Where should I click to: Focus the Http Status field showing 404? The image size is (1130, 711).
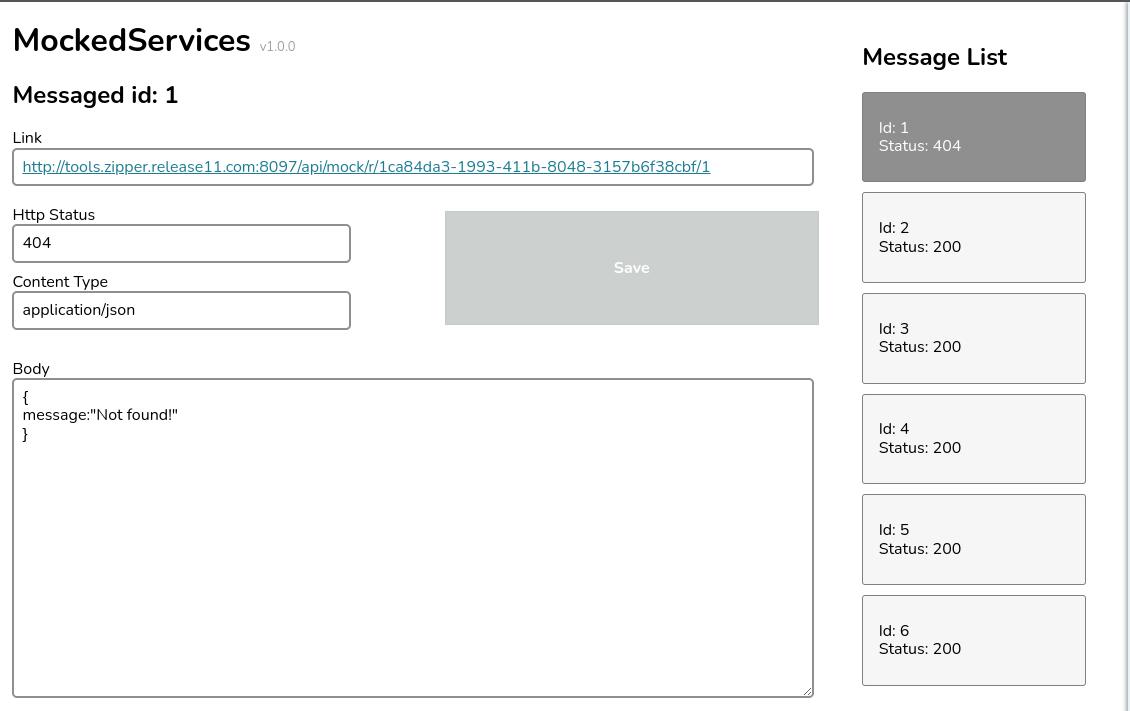[x=181, y=243]
